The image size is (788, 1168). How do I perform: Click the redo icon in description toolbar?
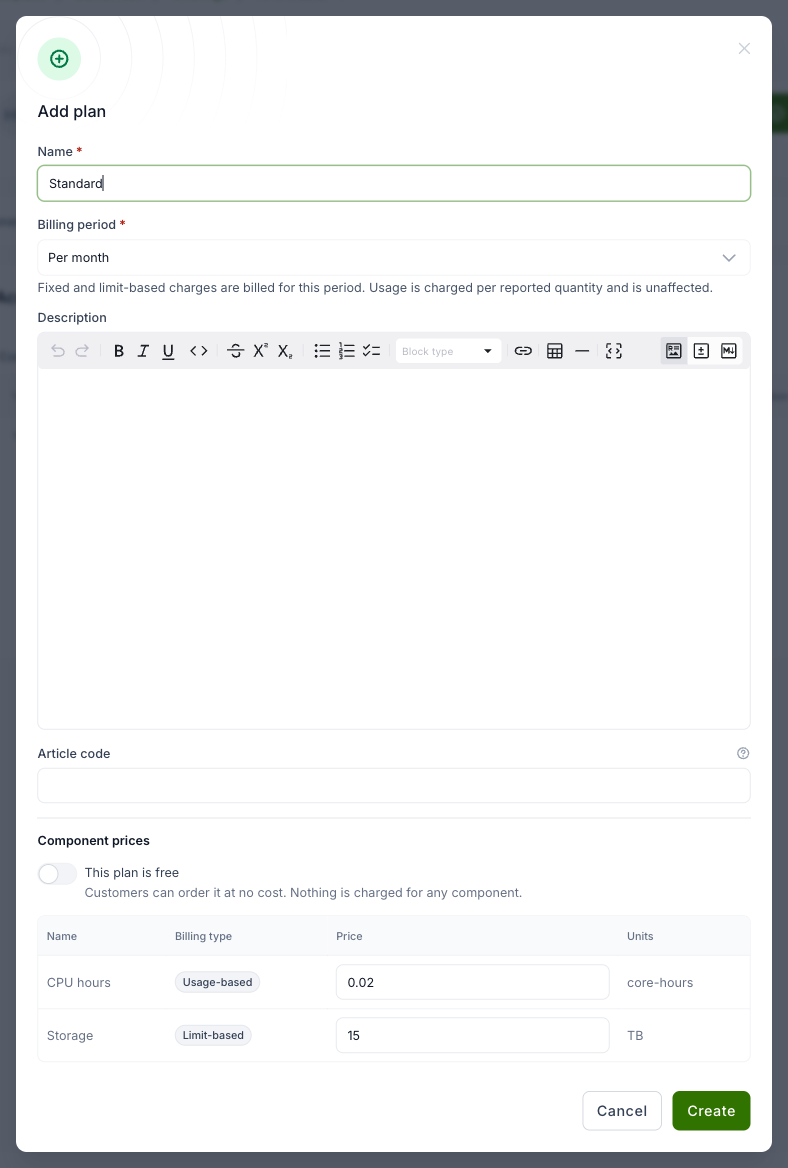coord(83,351)
